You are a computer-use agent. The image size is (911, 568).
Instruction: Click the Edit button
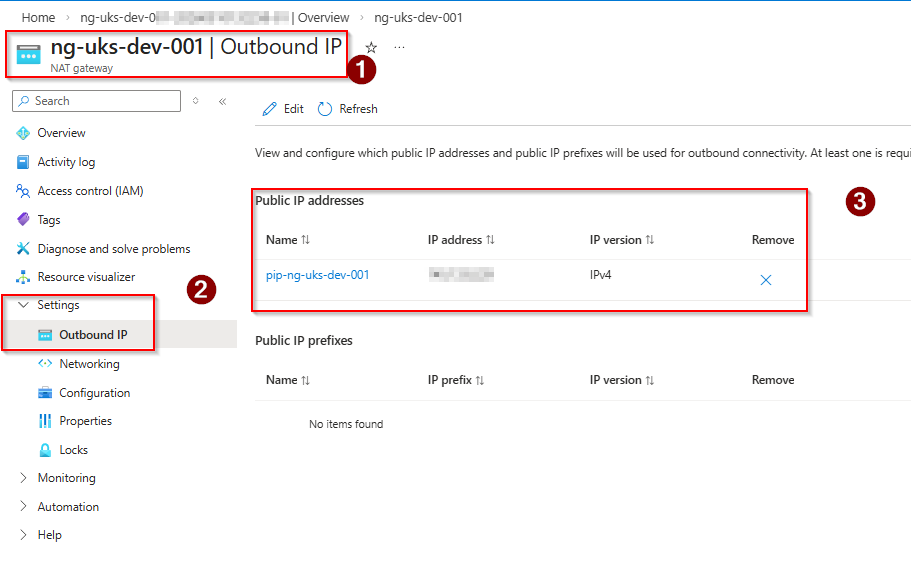click(283, 109)
